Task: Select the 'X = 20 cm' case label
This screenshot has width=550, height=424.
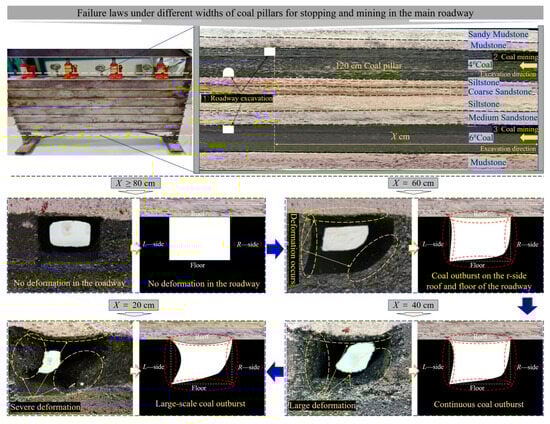Action: pos(134,305)
